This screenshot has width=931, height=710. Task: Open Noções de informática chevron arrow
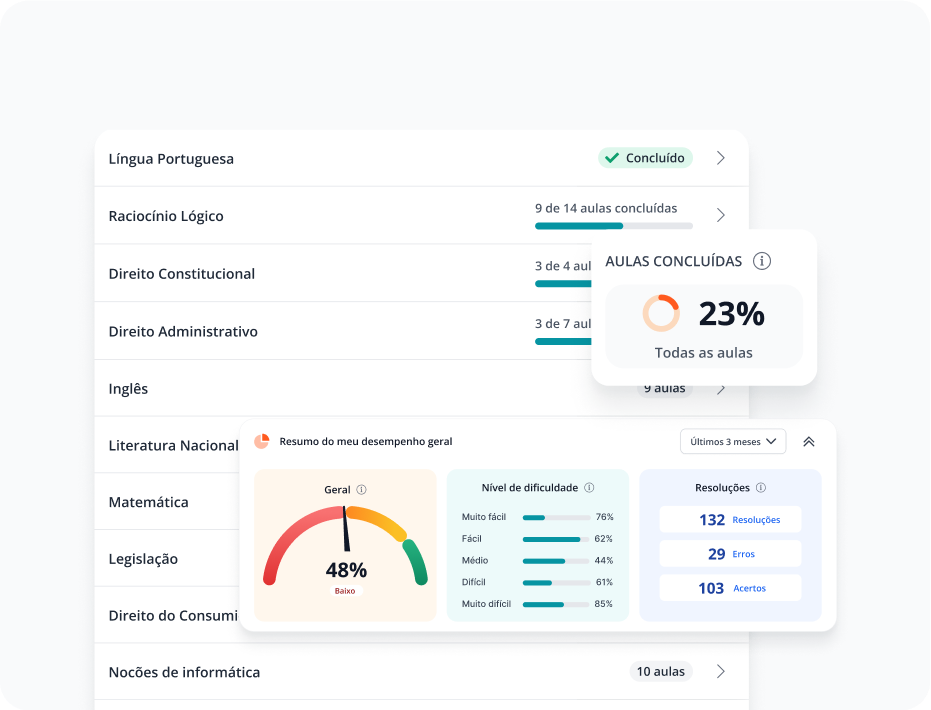721,672
